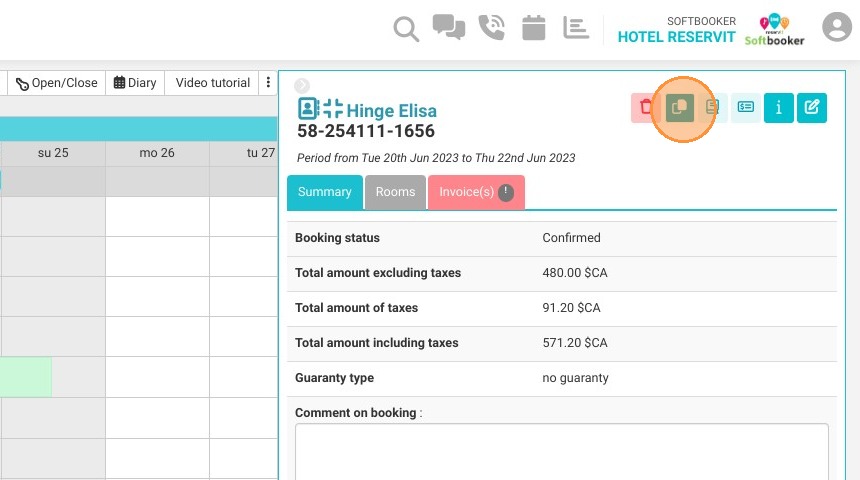Select the mo 26 column header

pyautogui.click(x=157, y=153)
